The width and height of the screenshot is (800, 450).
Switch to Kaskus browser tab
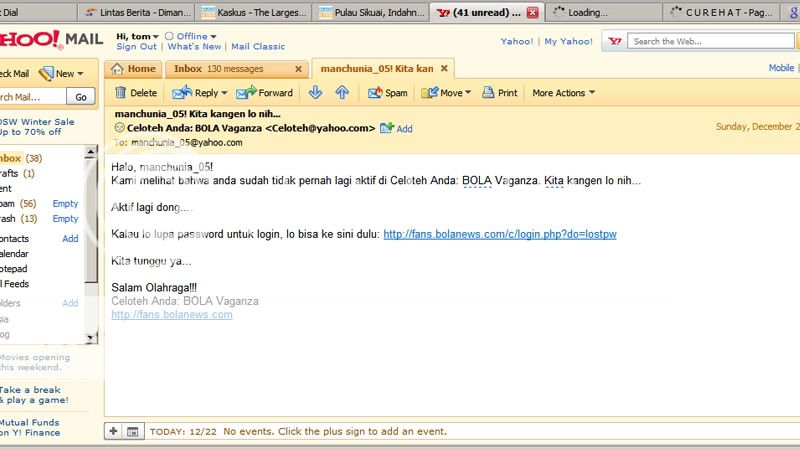pyautogui.click(x=254, y=12)
